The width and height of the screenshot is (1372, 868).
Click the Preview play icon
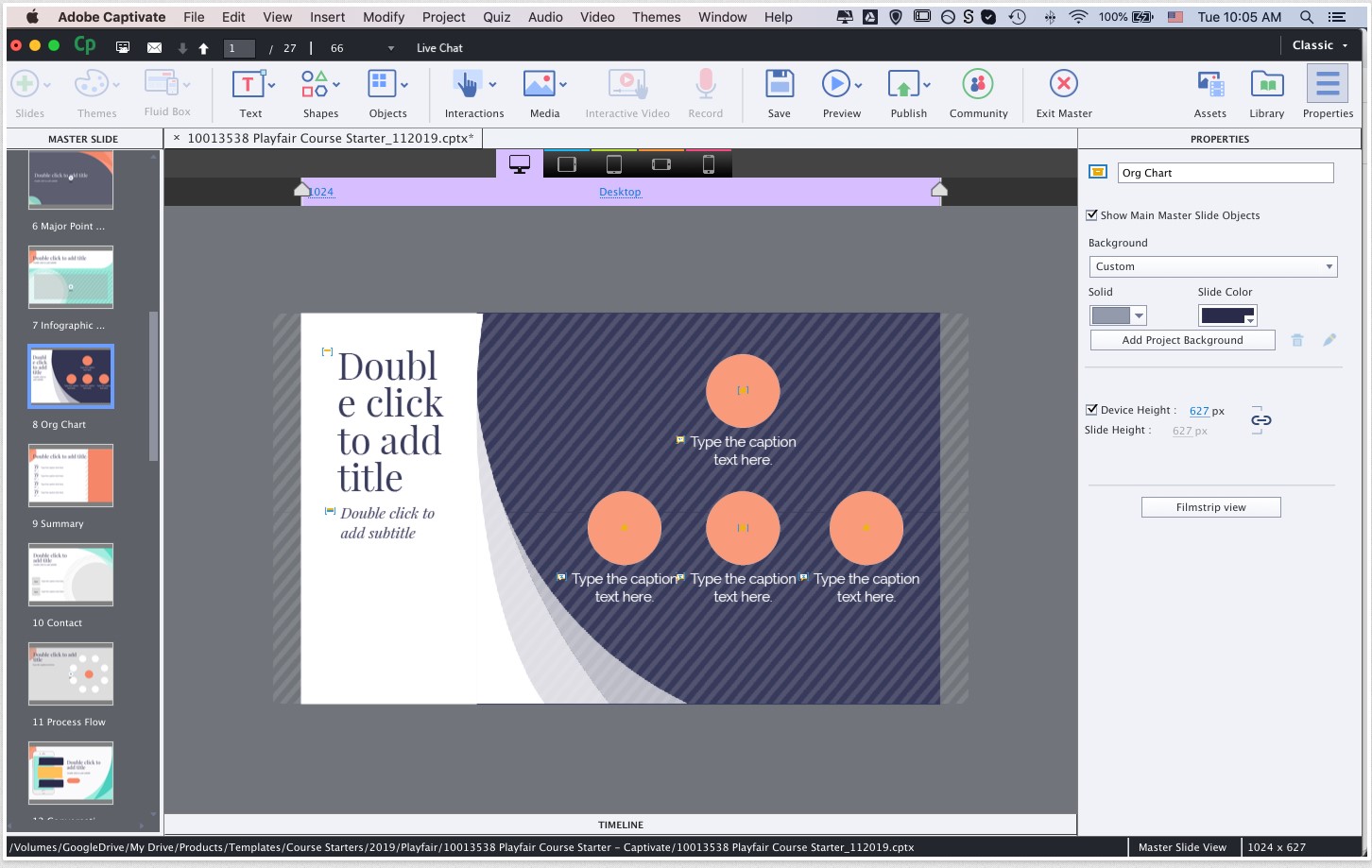coord(835,85)
